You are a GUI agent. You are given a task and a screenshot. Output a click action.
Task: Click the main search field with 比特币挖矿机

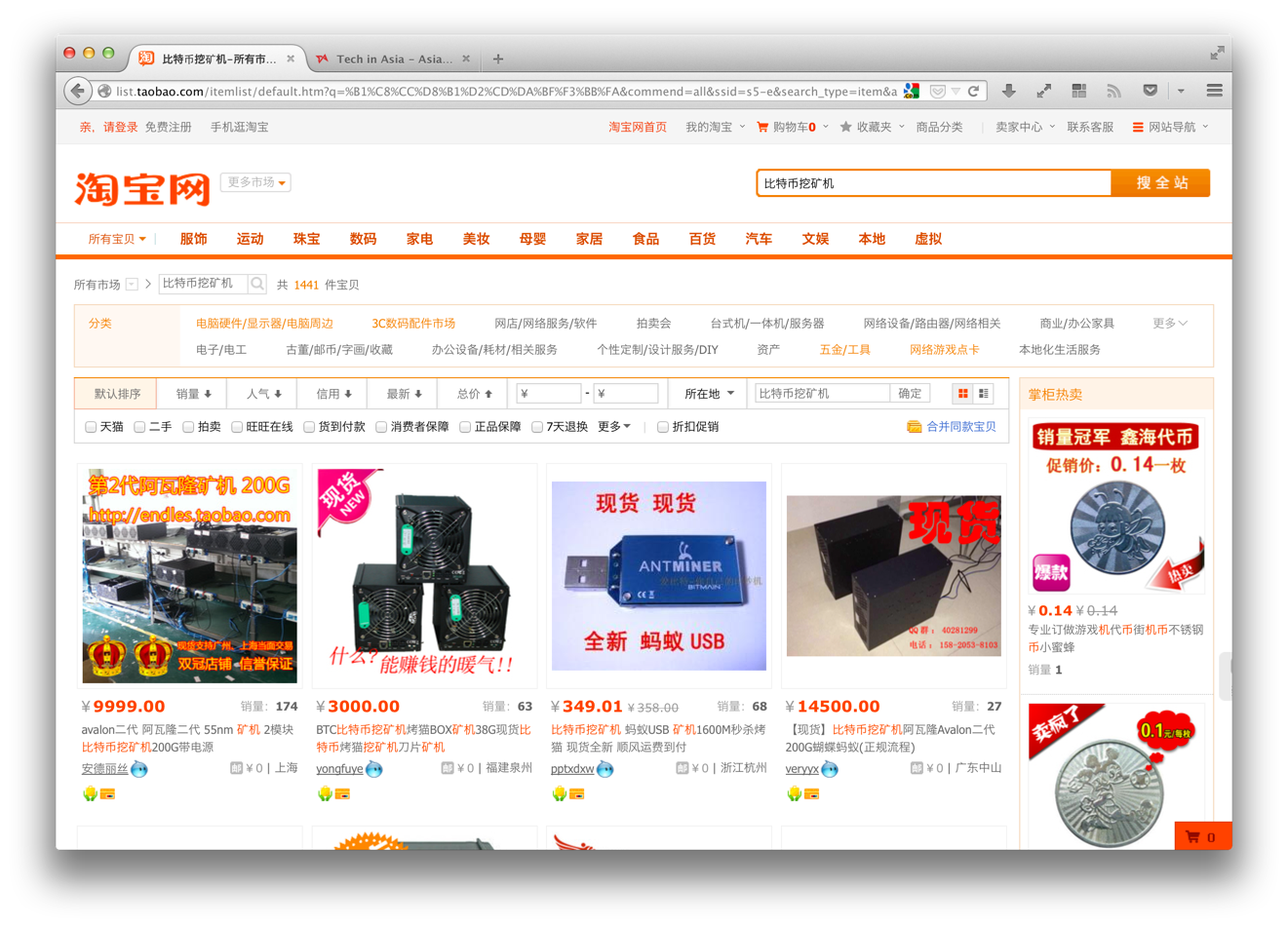[934, 183]
